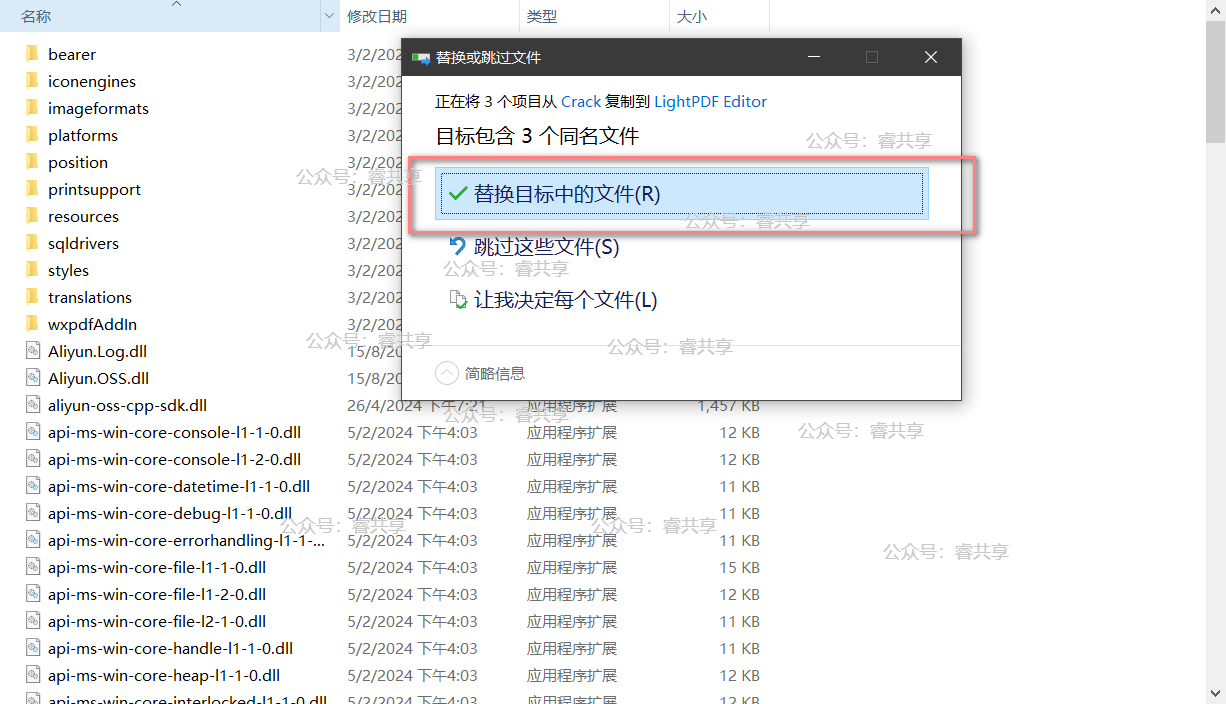Open the LightPDF Editor destination link
This screenshot has height=704, width=1226.
click(711, 101)
